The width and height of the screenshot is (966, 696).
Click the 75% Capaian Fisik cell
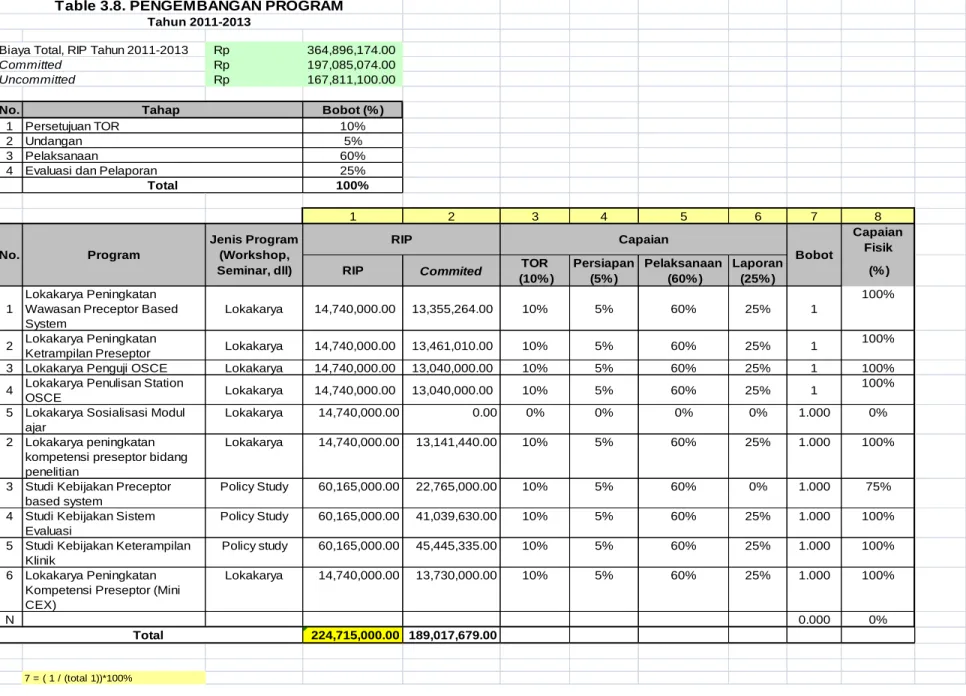click(x=878, y=493)
